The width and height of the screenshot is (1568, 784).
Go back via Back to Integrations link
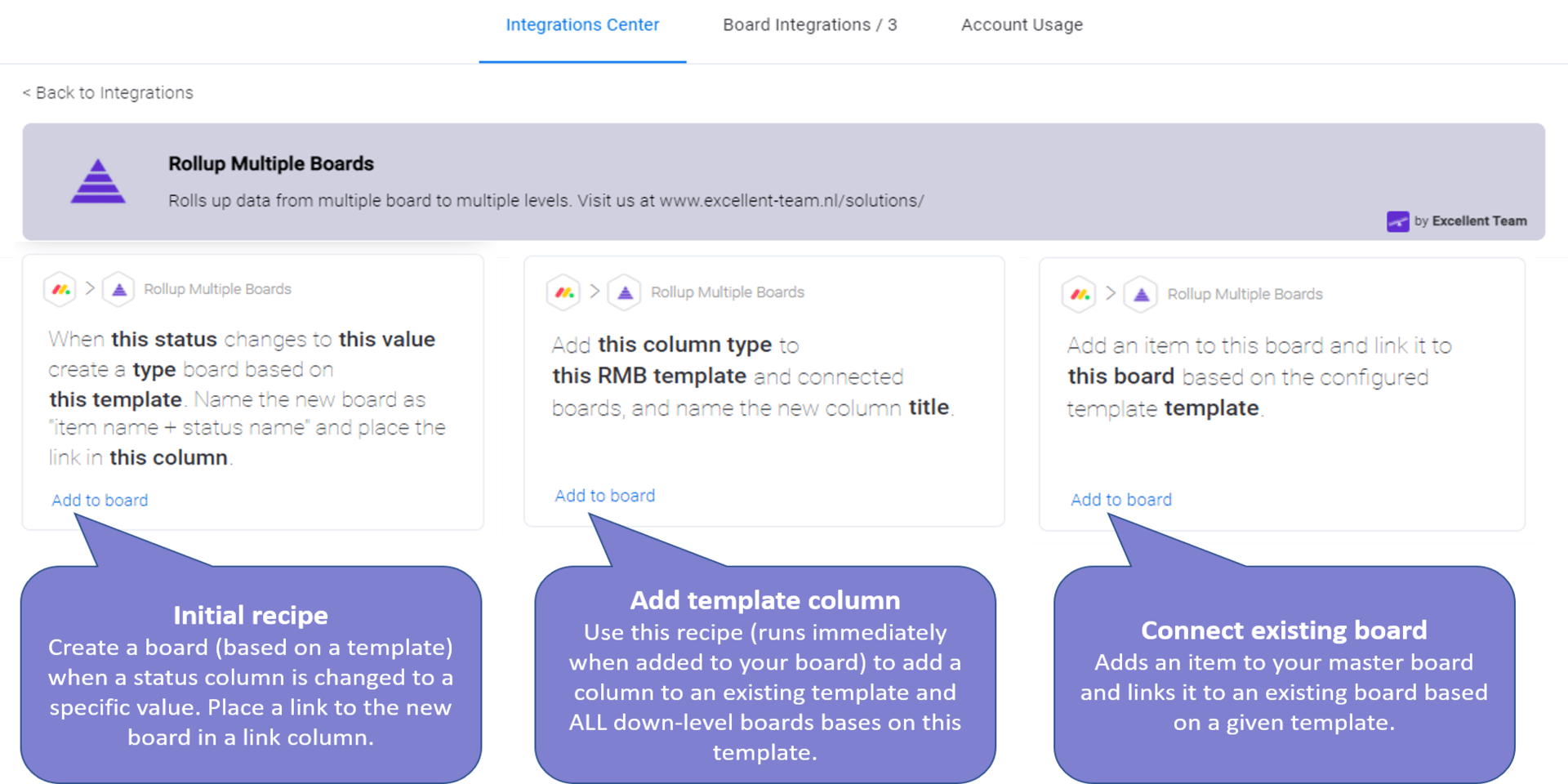pyautogui.click(x=108, y=93)
